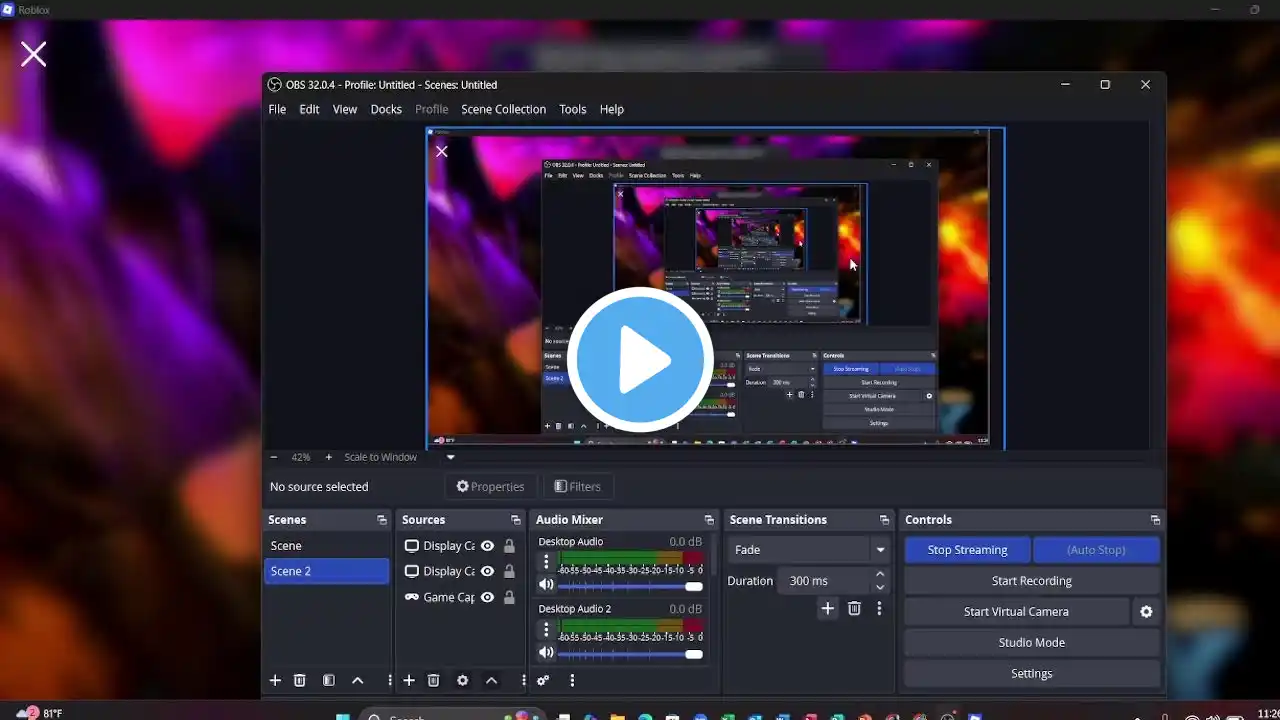The image size is (1280, 720).
Task: Open scene filters icon in Scenes toolbar
Action: [328, 680]
